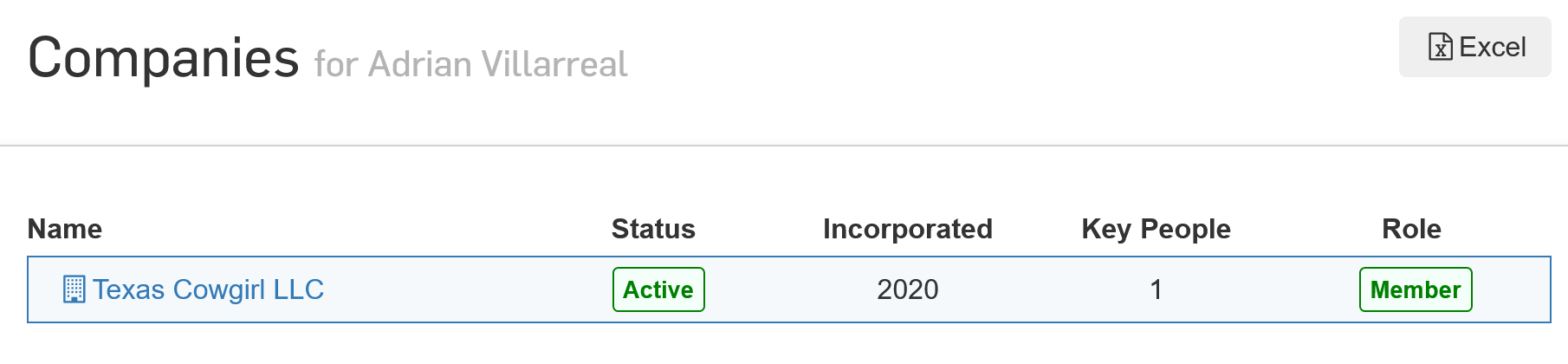Click the Companies page heading

[164, 58]
